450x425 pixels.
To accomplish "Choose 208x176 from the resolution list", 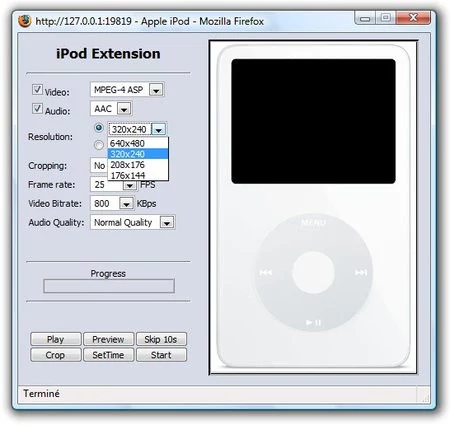I will tap(138, 165).
